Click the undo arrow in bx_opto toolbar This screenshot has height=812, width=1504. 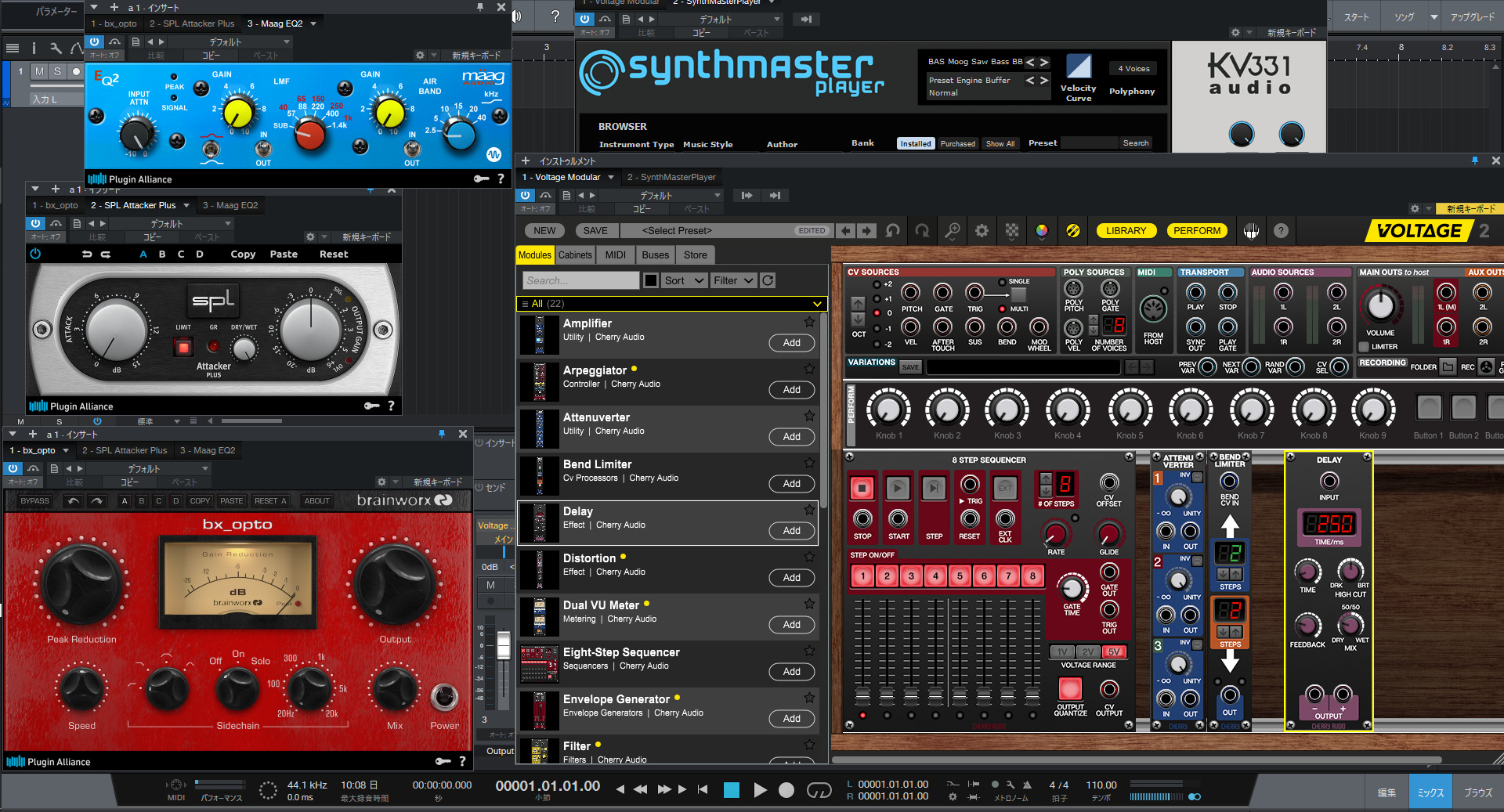[73, 501]
